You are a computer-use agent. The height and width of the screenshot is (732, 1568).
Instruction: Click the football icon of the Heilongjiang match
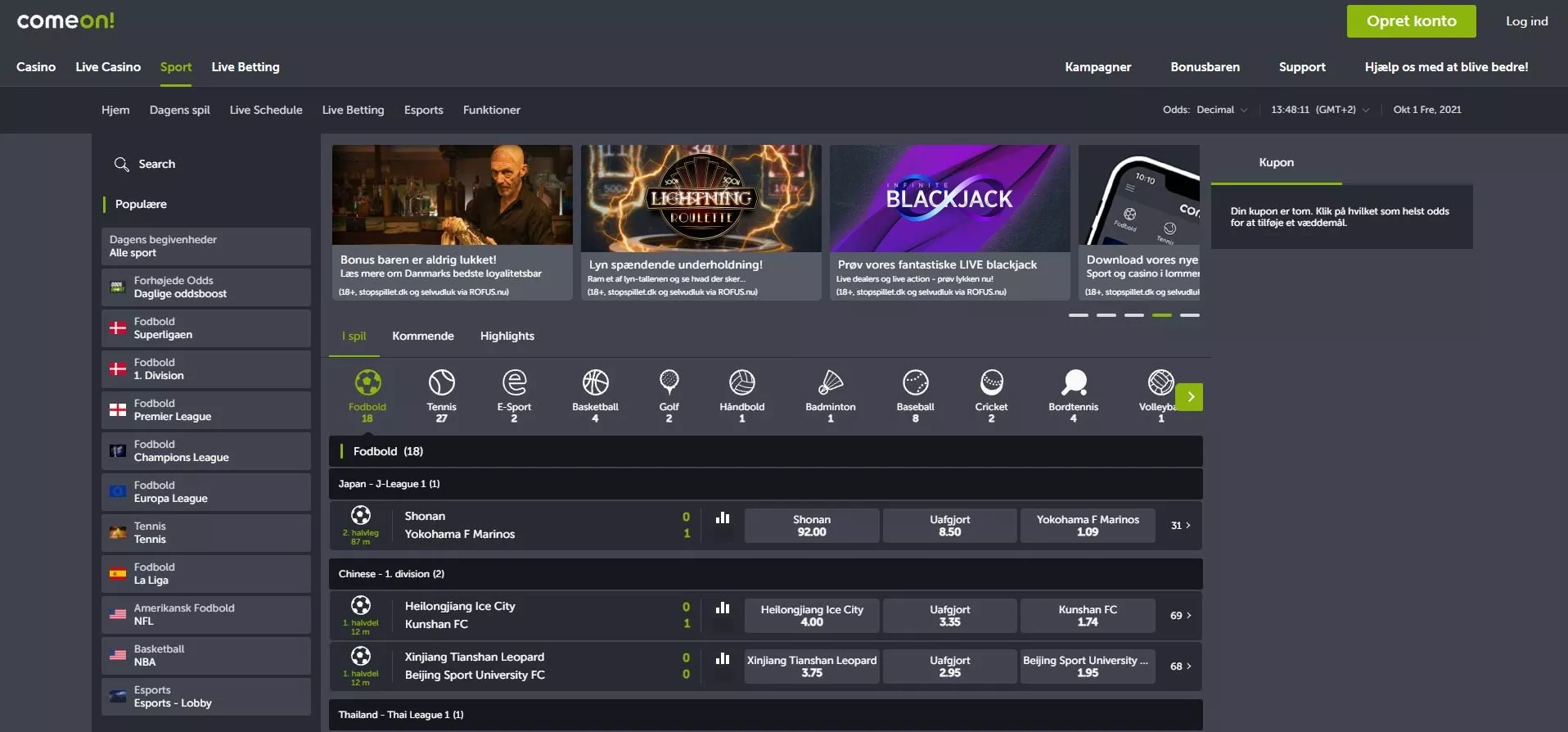click(361, 605)
